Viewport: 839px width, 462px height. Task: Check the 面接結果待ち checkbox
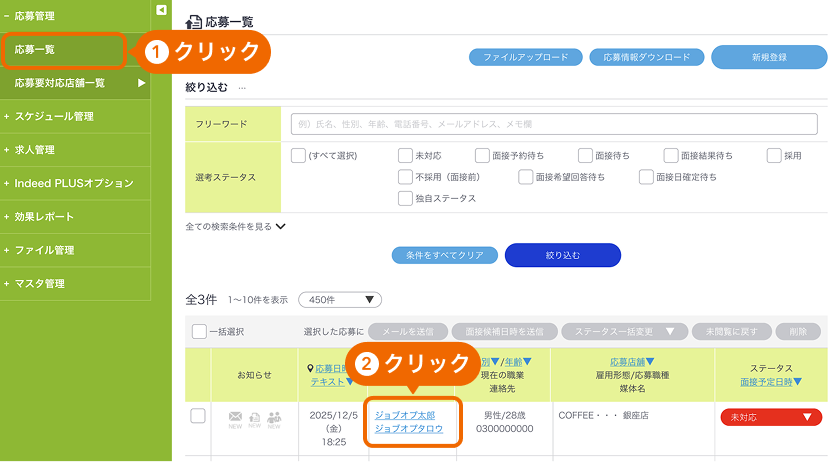[671, 156]
